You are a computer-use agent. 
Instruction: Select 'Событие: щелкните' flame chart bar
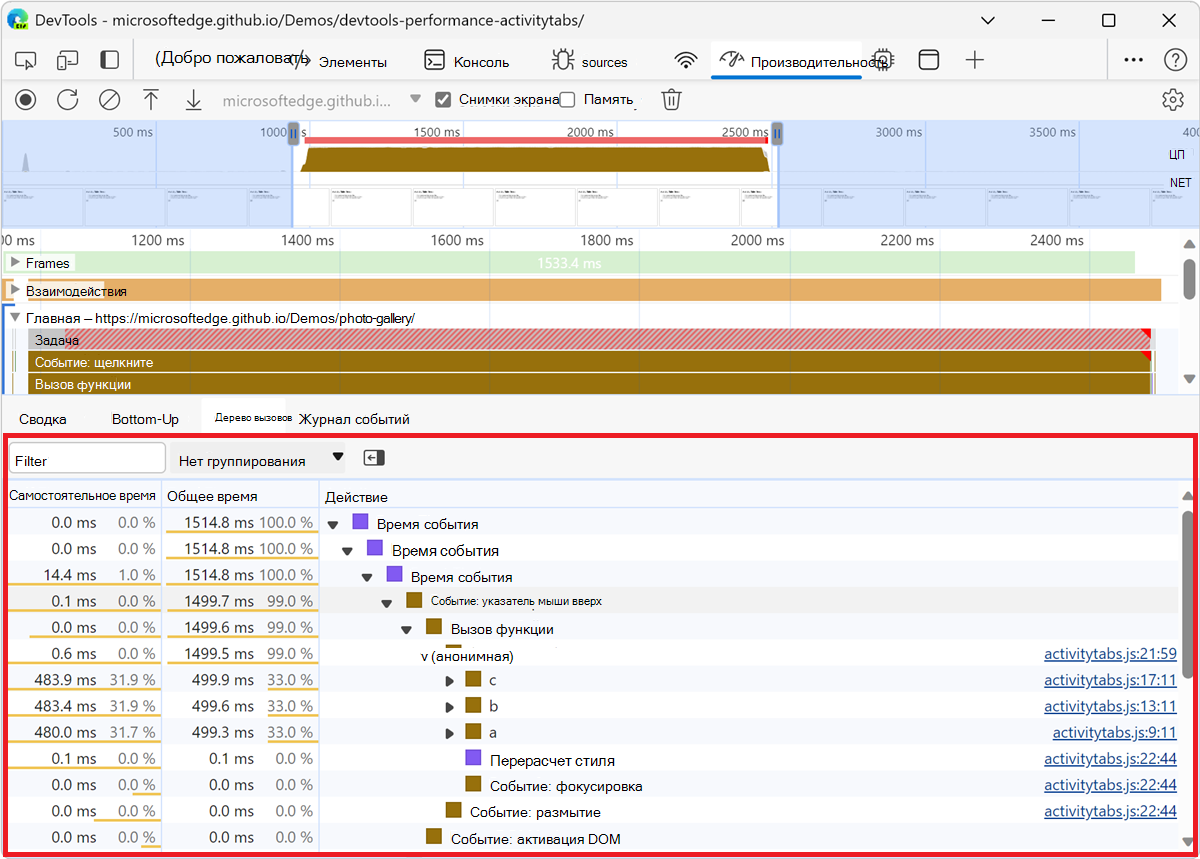pyautogui.click(x=590, y=362)
